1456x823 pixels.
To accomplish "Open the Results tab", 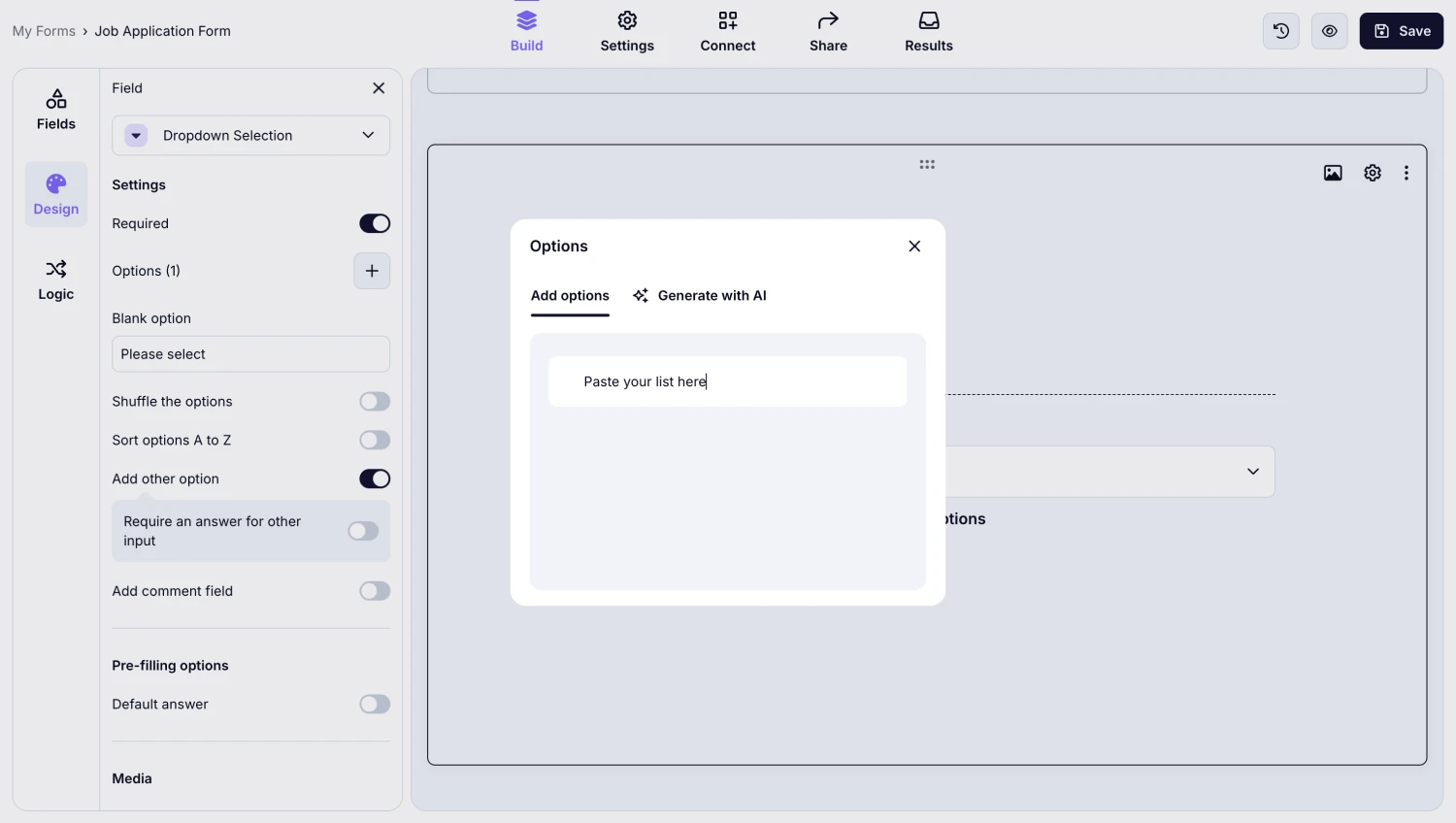I will 928,31.
